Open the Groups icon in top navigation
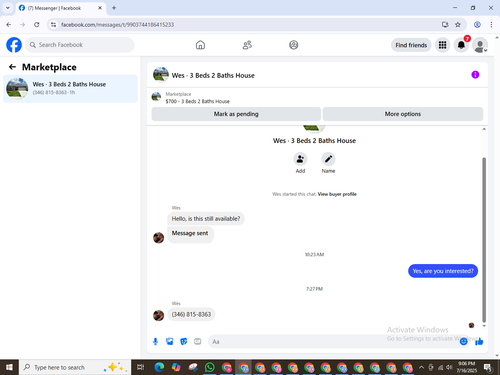 [x=294, y=45]
